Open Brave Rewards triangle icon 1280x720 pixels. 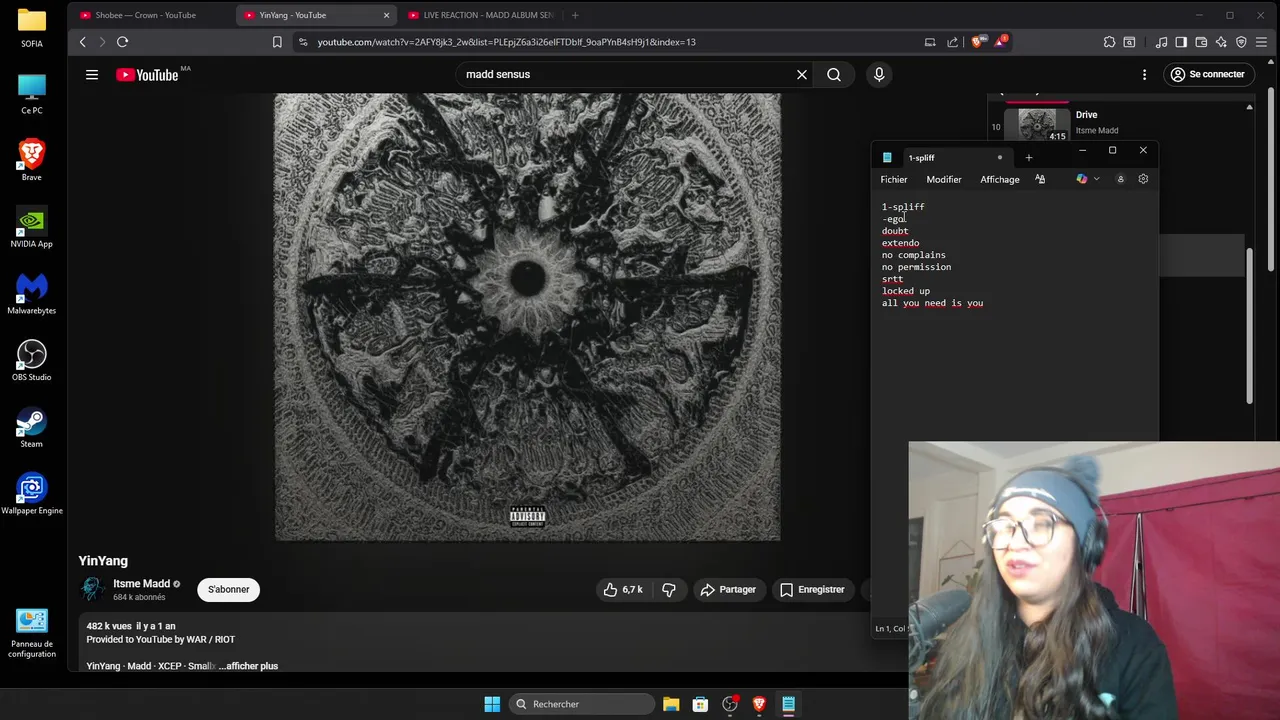(999, 42)
